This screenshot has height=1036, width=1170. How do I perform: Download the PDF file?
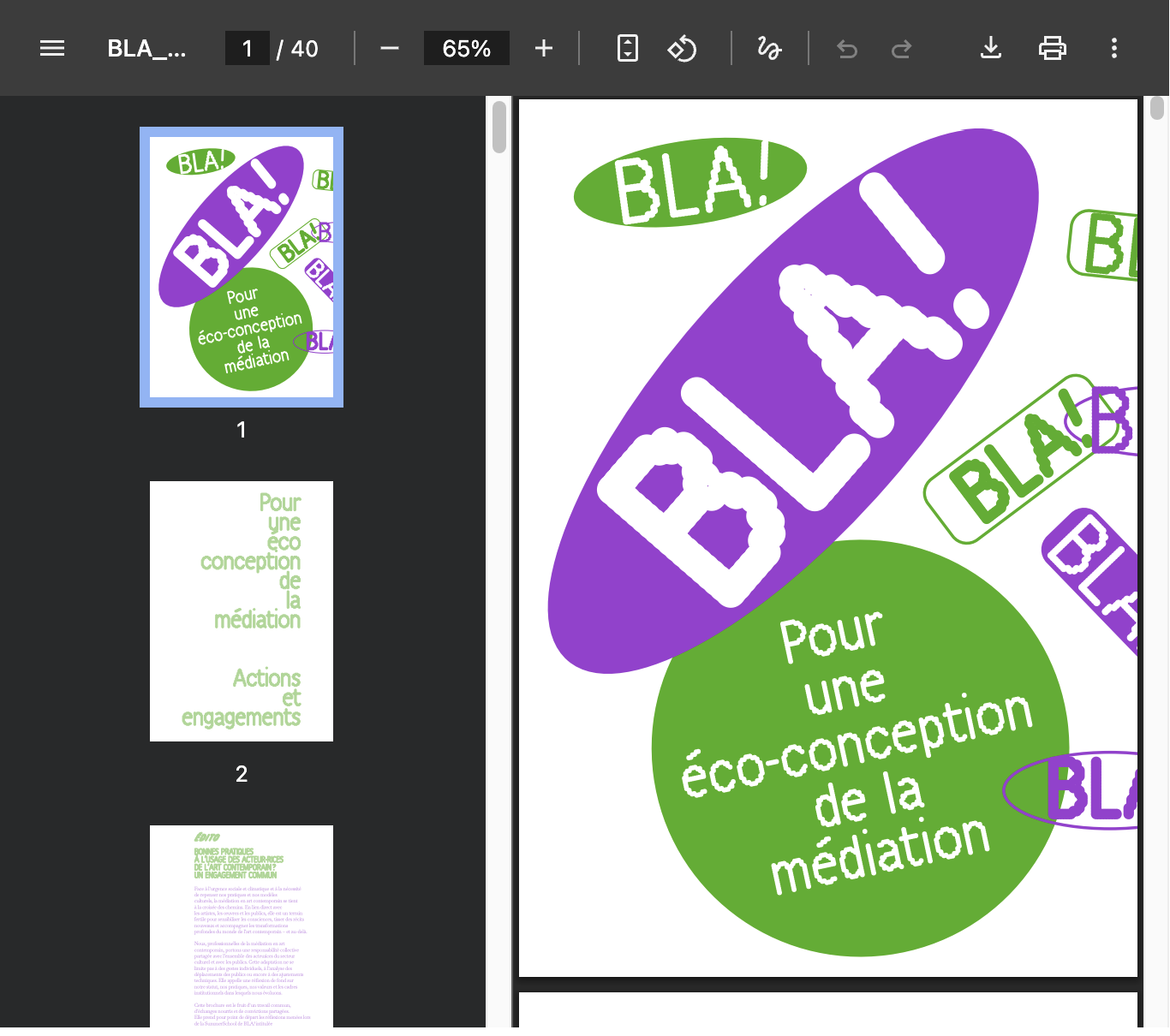click(x=991, y=48)
